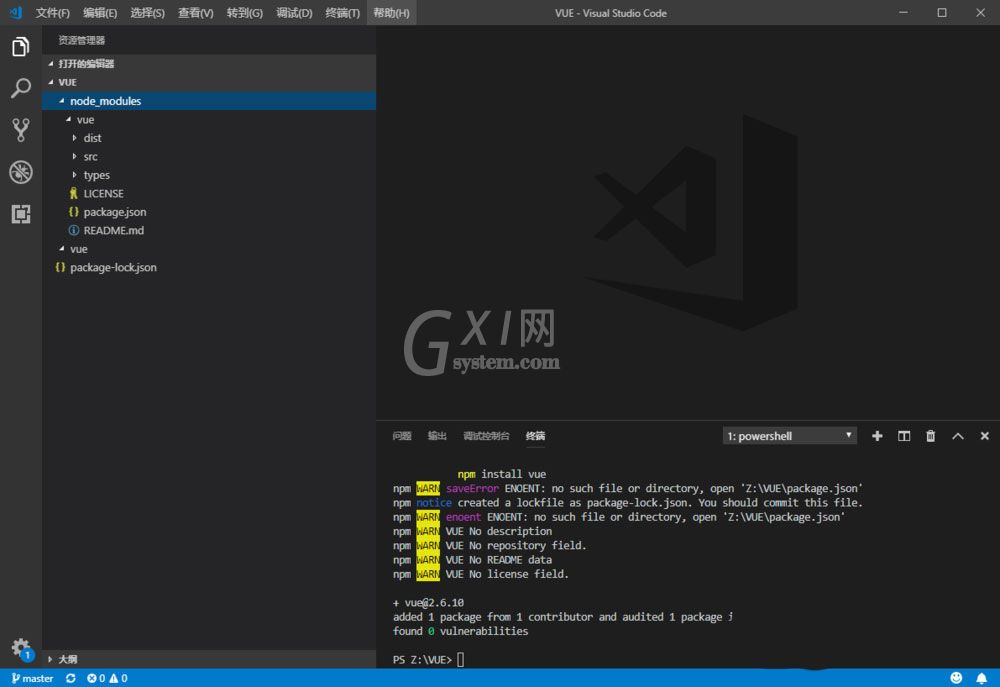
Task: Click the 资源管理器 sidebar title
Action: click(82, 40)
